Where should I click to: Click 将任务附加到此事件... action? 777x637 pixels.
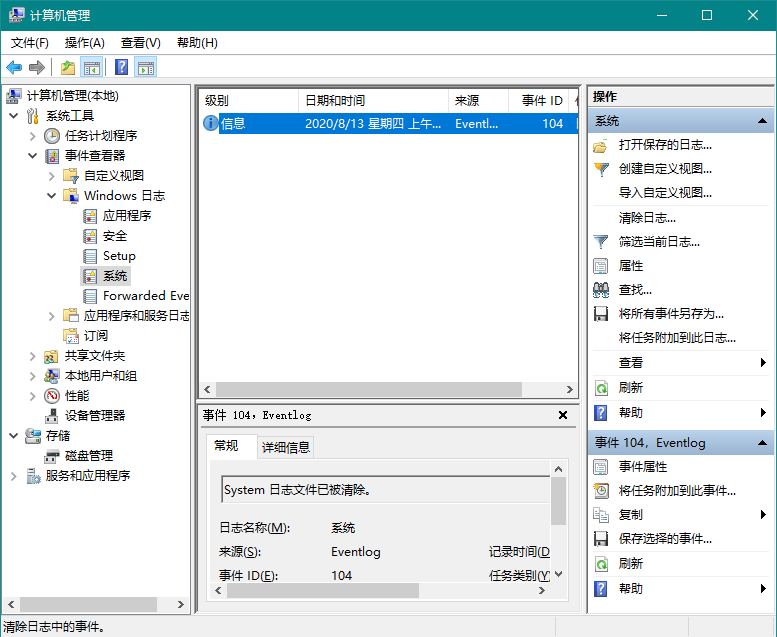point(677,491)
